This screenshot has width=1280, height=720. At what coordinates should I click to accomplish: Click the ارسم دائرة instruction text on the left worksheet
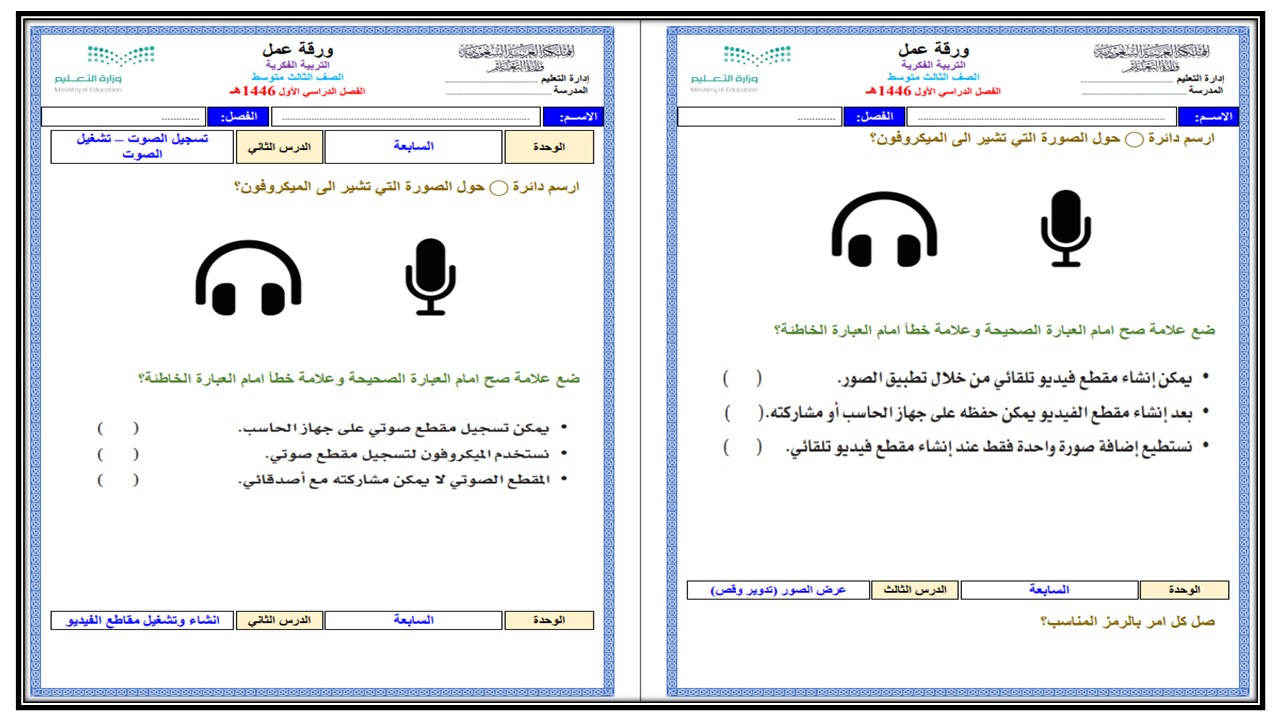(x=407, y=188)
